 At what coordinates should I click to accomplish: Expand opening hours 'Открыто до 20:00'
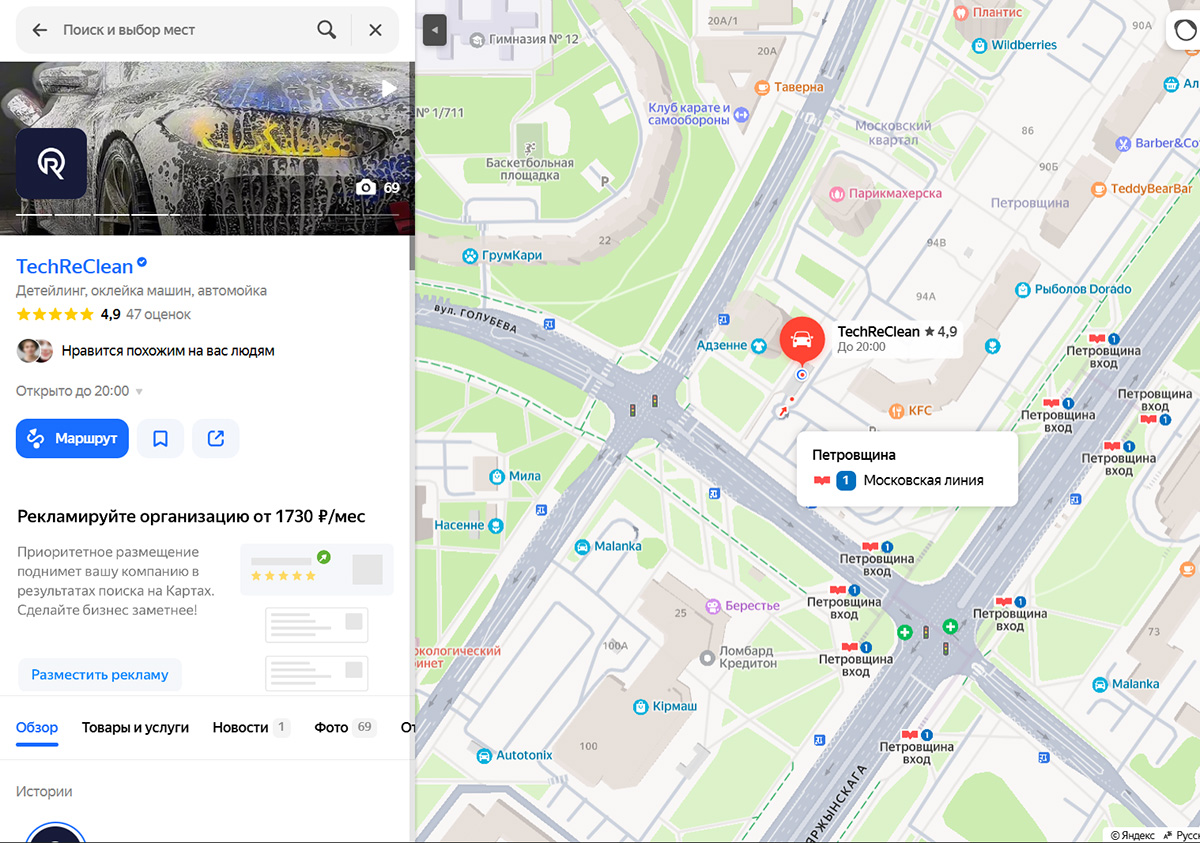click(79, 391)
